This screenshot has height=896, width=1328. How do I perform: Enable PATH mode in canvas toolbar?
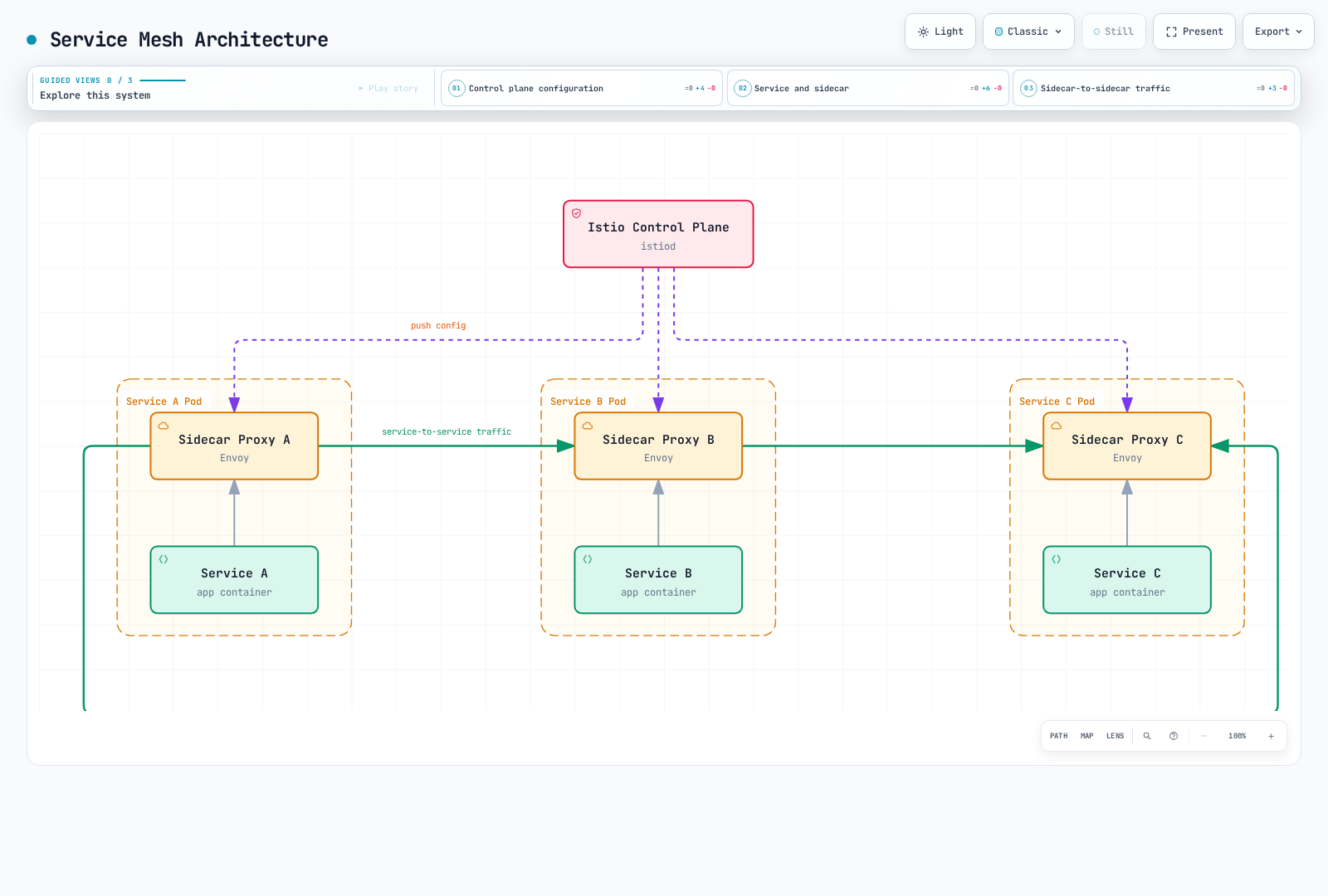[1058, 736]
